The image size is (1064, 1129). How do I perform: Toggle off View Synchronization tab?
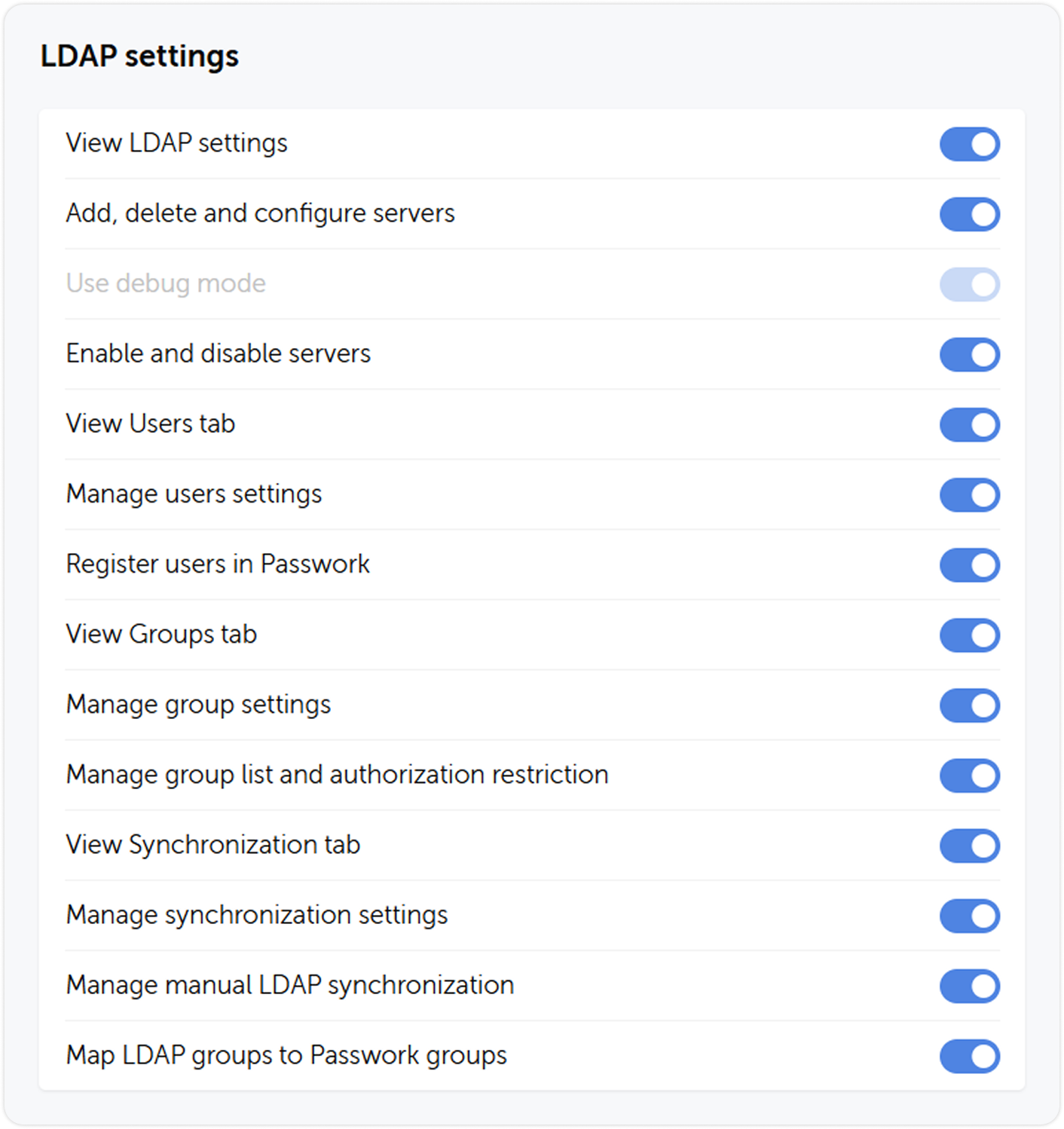[970, 846]
